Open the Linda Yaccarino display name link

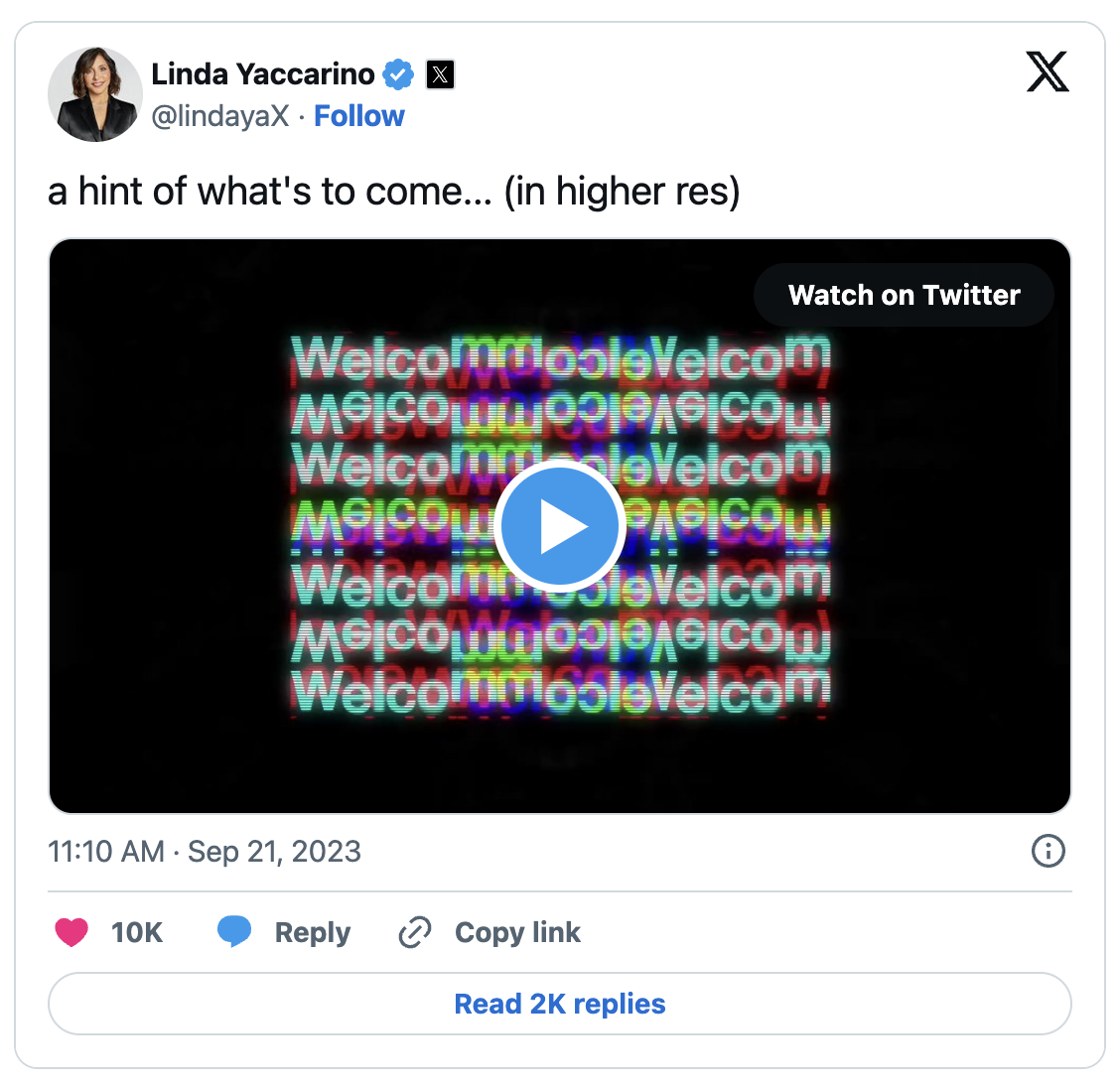262,74
